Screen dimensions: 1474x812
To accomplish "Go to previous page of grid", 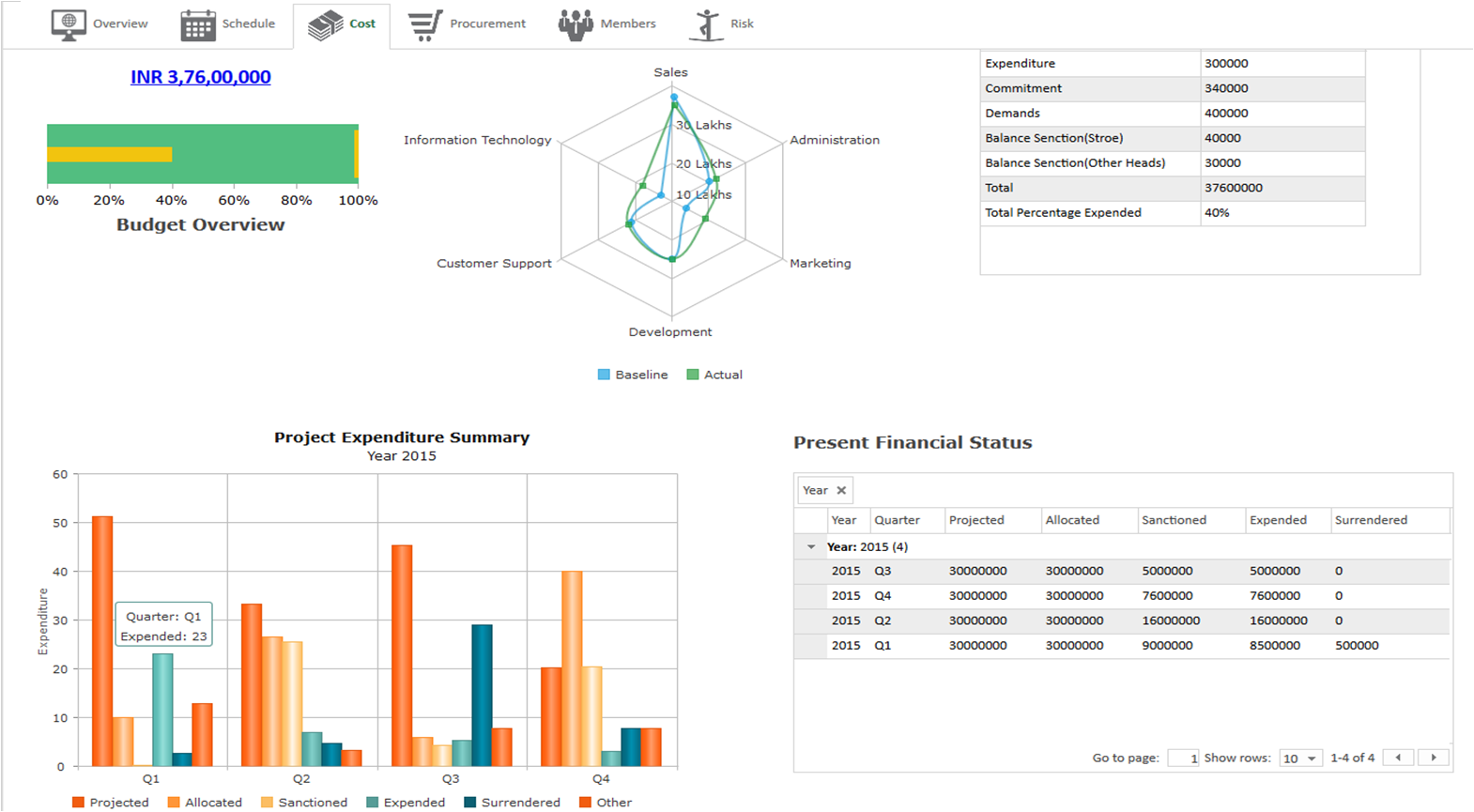I will tap(1398, 758).
